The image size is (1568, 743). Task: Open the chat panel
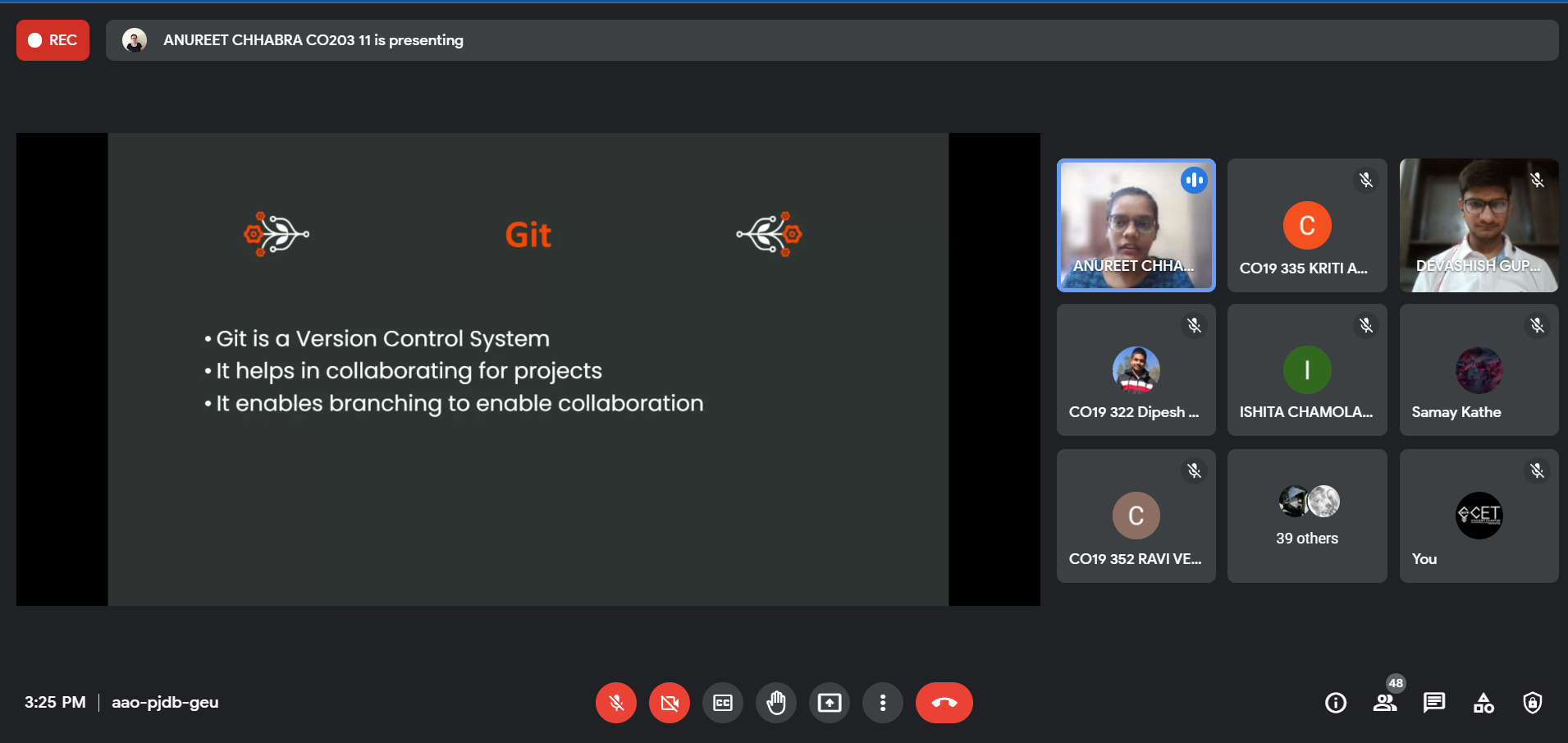1434,703
